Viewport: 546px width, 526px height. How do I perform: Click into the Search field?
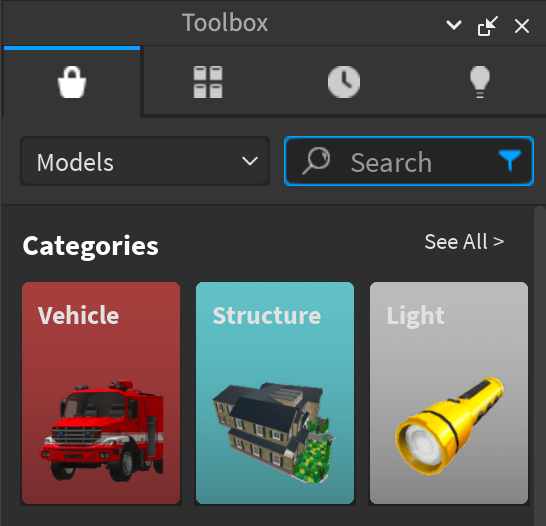[x=409, y=162]
